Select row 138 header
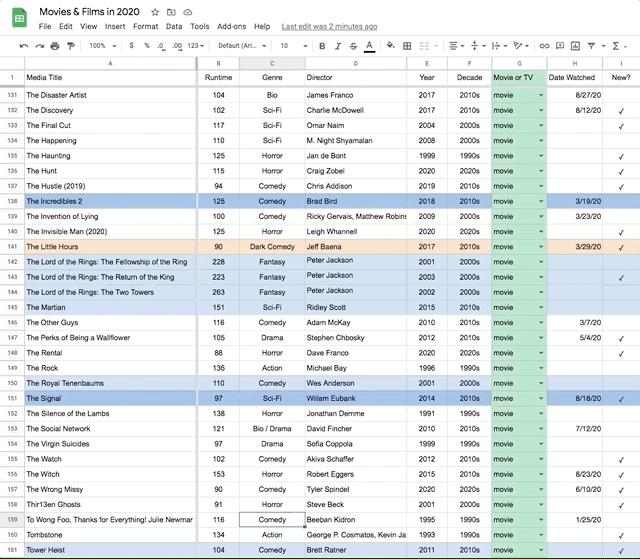The height and width of the screenshot is (559, 640). tap(12, 201)
